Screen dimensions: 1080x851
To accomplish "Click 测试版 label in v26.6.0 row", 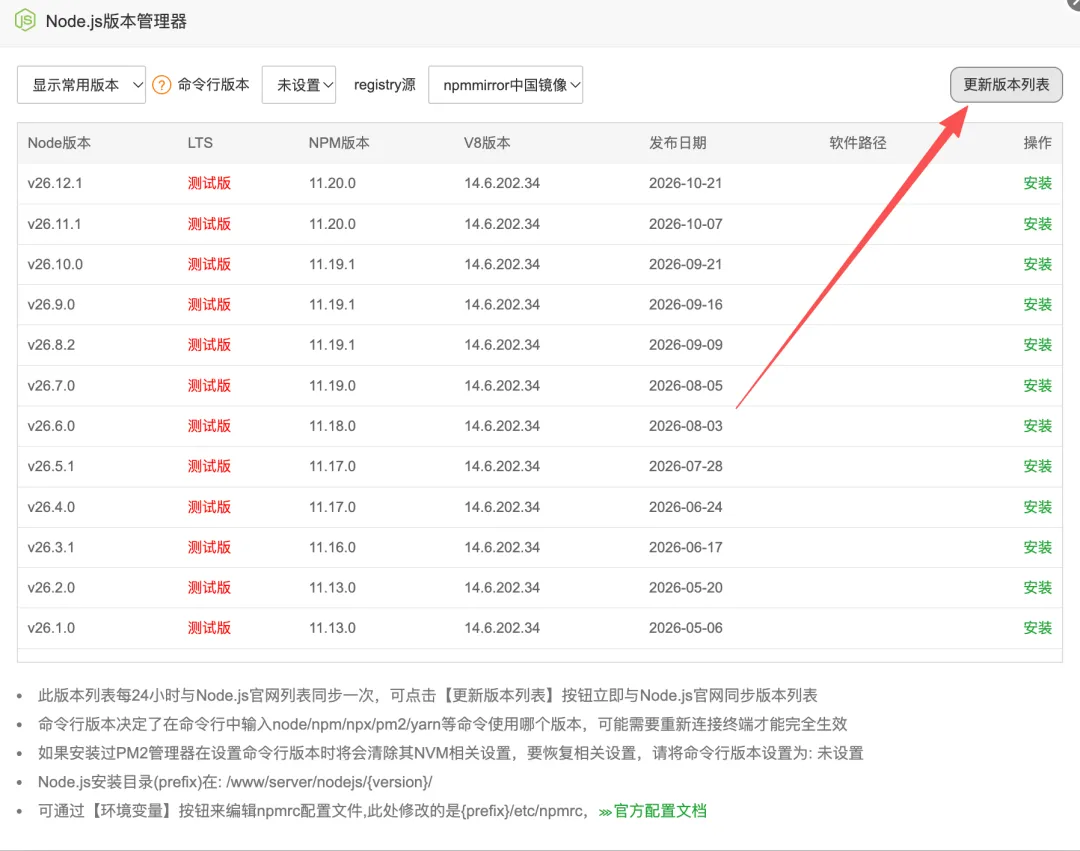I will click(x=209, y=426).
